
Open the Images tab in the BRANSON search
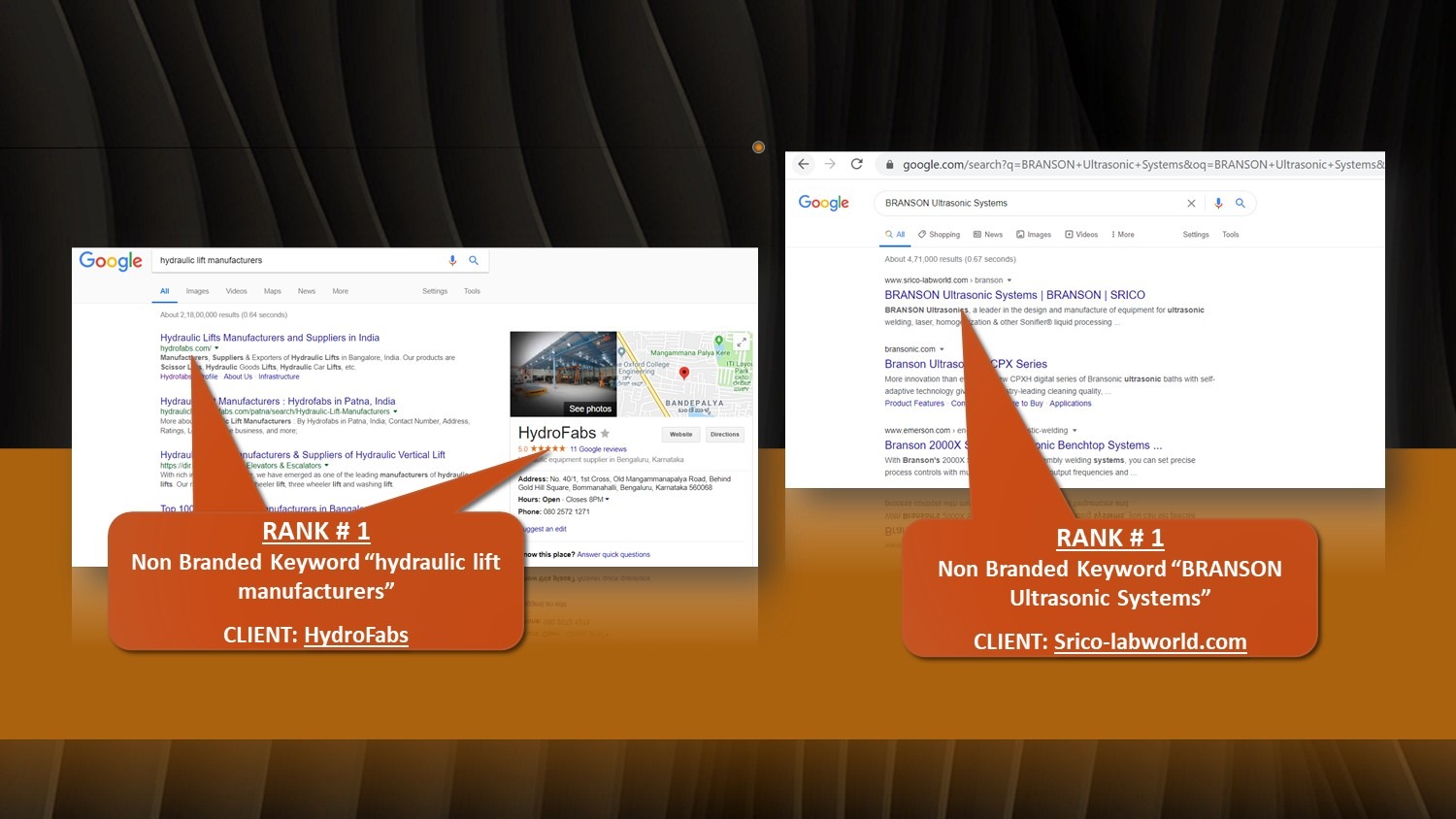tap(1034, 235)
